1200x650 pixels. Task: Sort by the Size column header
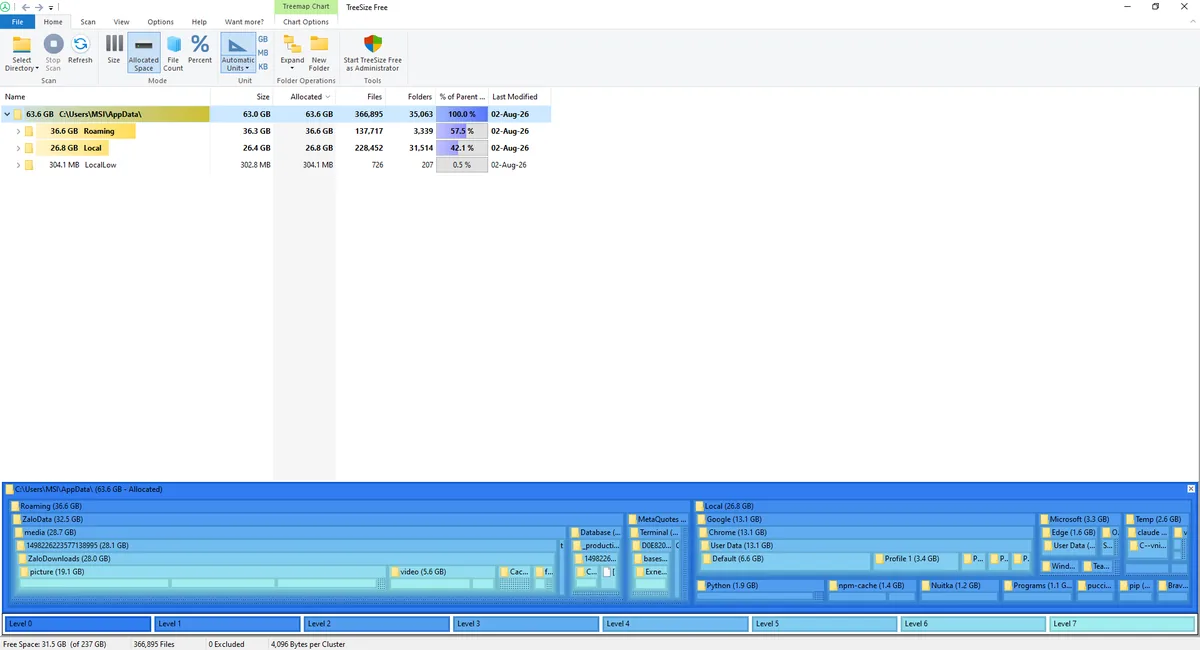241,97
